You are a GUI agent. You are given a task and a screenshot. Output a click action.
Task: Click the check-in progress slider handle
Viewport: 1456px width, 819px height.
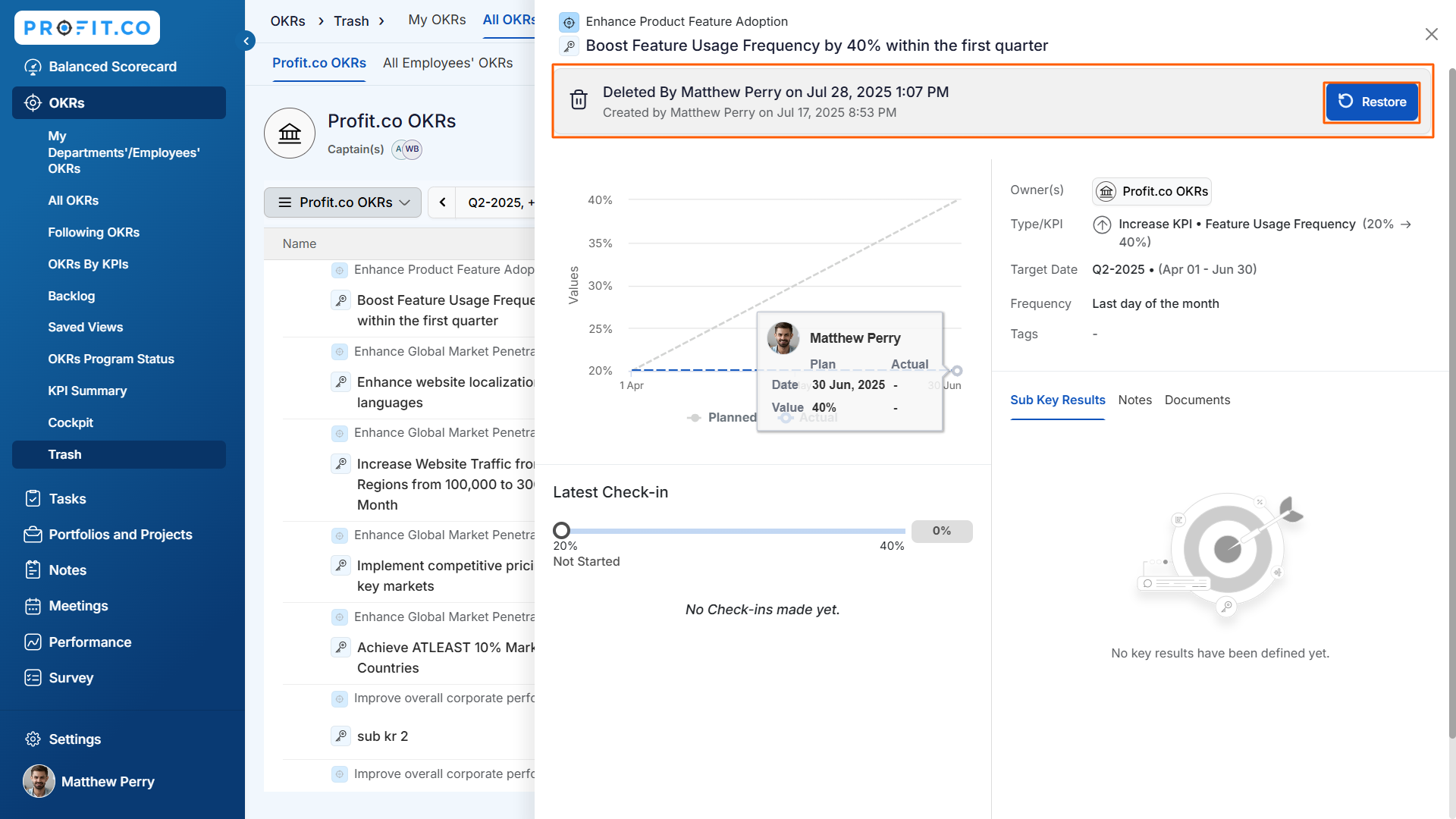pos(561,530)
